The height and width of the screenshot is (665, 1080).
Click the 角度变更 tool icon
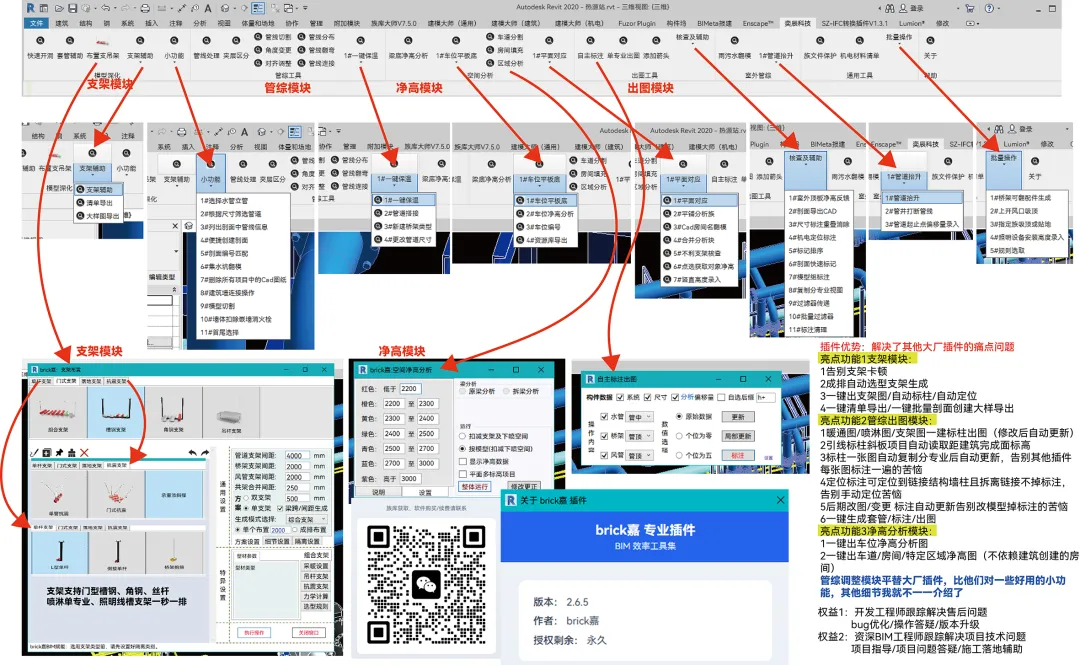[x=259, y=50]
